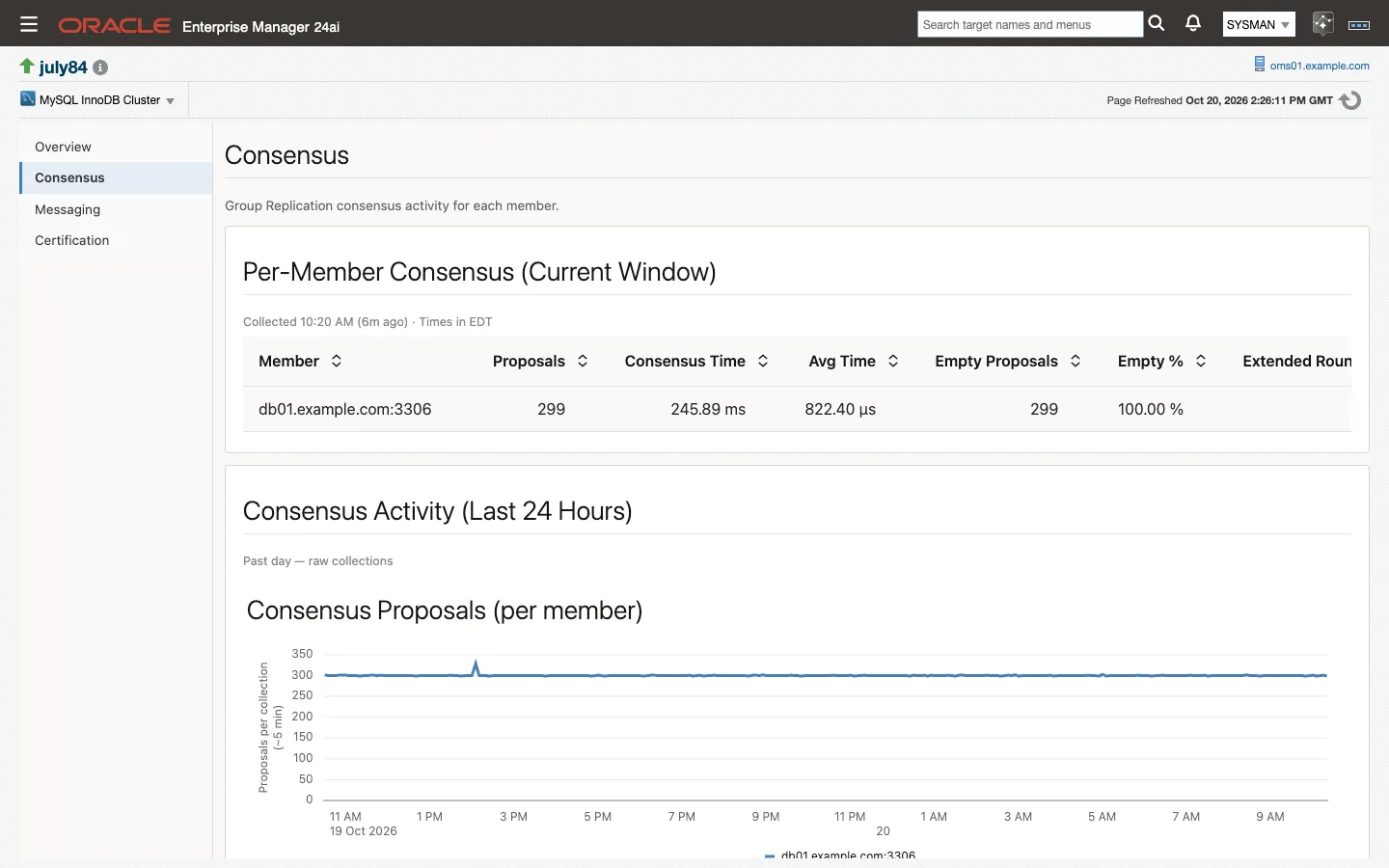Open the SYSMAN user dropdown

click(x=1258, y=24)
